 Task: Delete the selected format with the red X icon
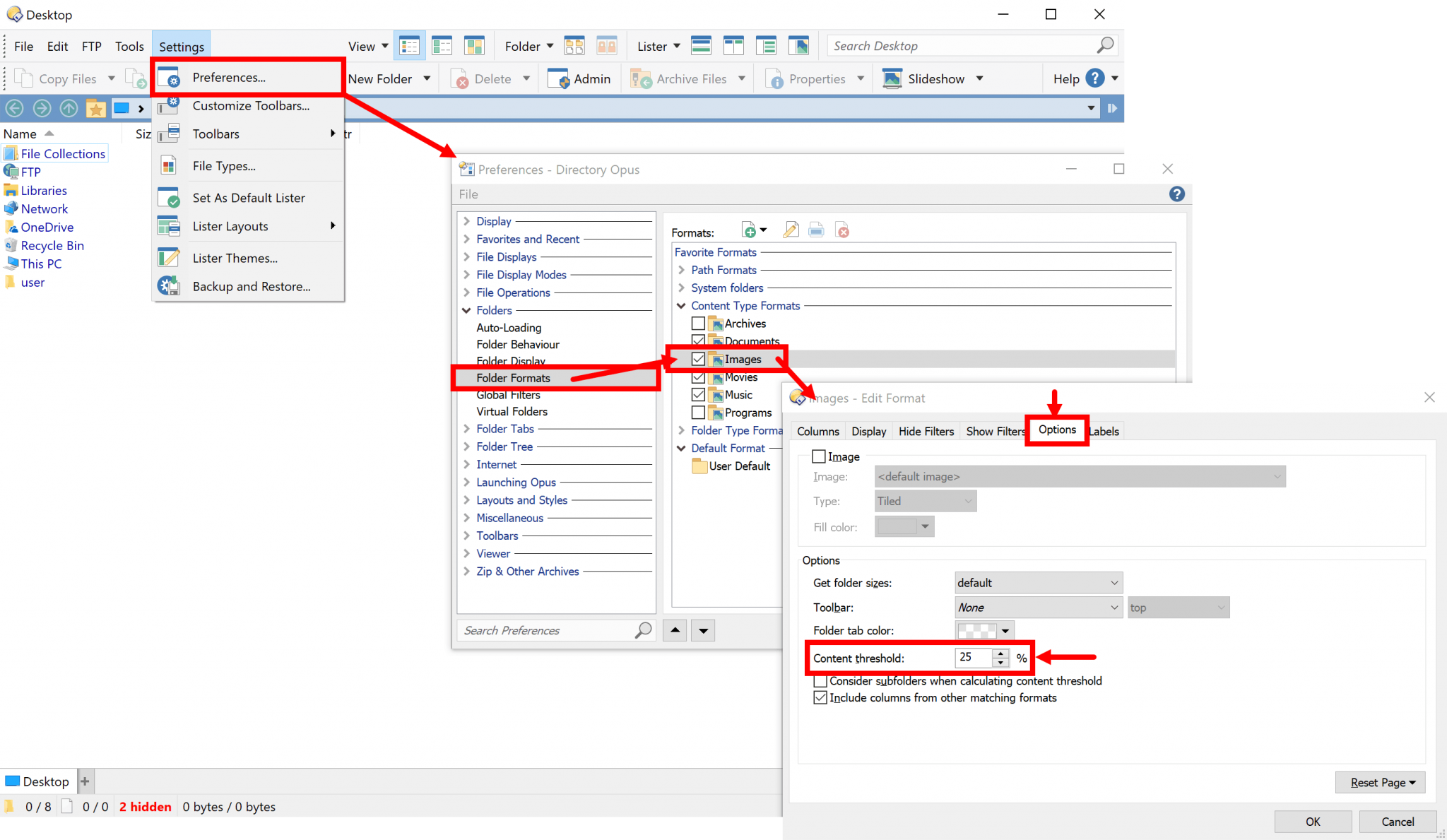[x=842, y=230]
